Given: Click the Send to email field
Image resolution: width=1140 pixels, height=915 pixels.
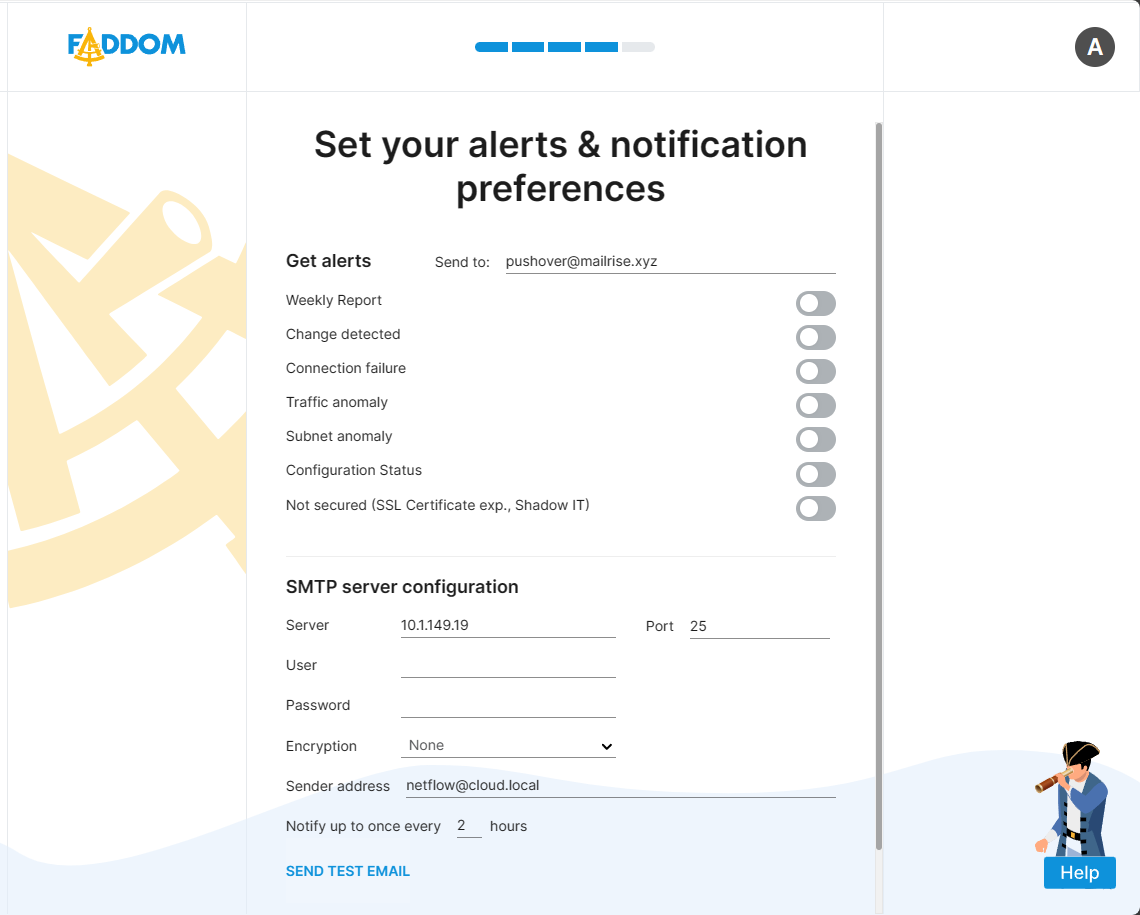Looking at the screenshot, I should (670, 262).
